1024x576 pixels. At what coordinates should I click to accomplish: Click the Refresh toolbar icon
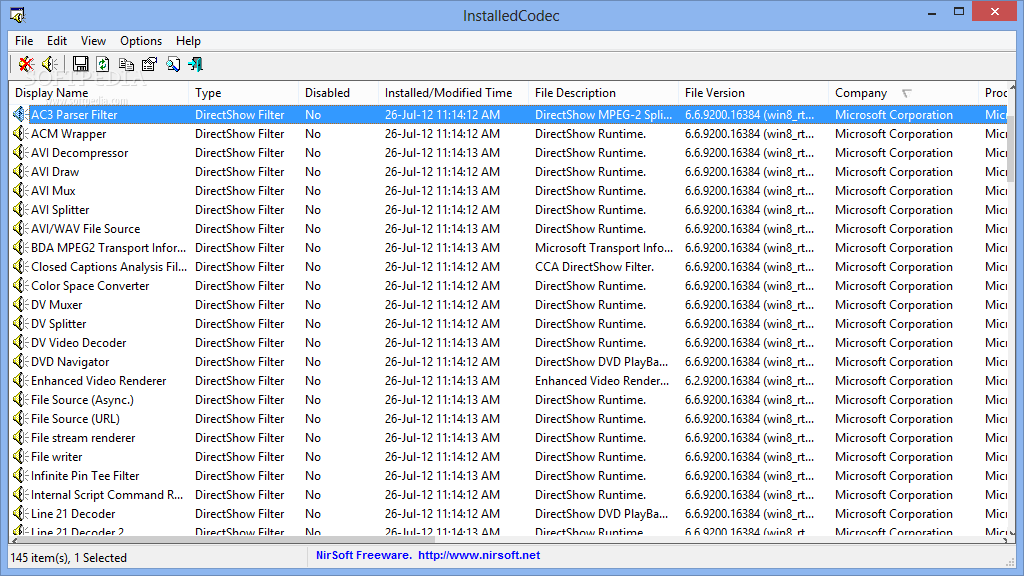(x=103, y=64)
